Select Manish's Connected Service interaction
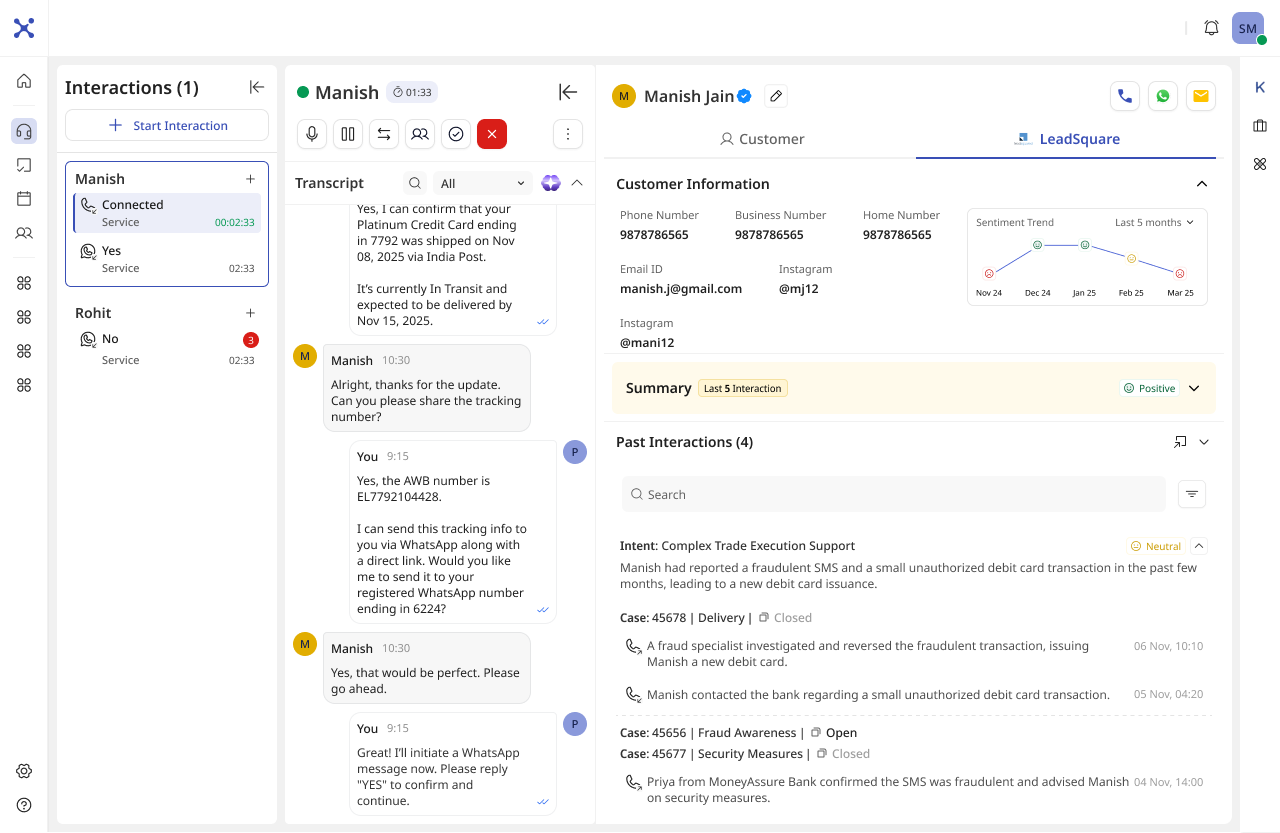This screenshot has height=833, width=1280. pyautogui.click(x=167, y=213)
